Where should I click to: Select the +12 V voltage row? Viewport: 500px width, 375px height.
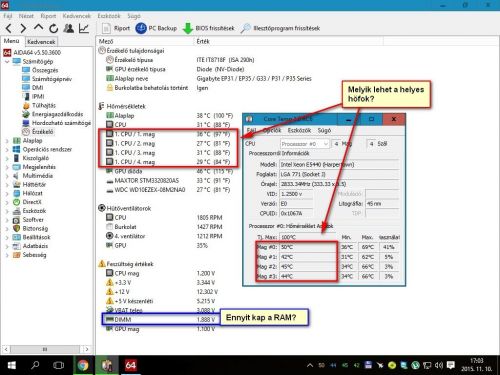coord(162,292)
